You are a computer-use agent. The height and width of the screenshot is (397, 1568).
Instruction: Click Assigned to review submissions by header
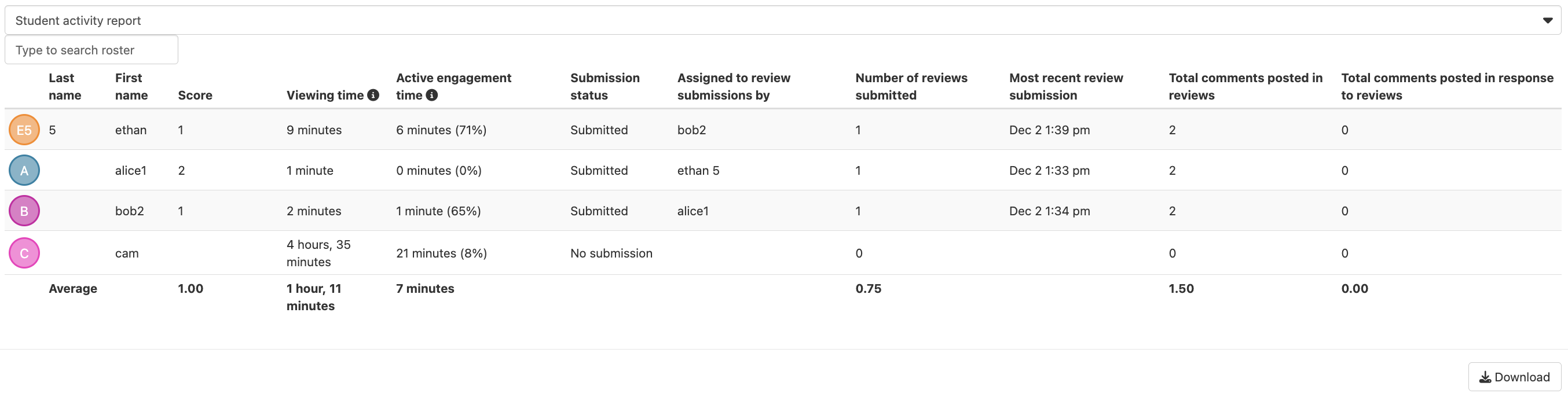[x=734, y=86]
